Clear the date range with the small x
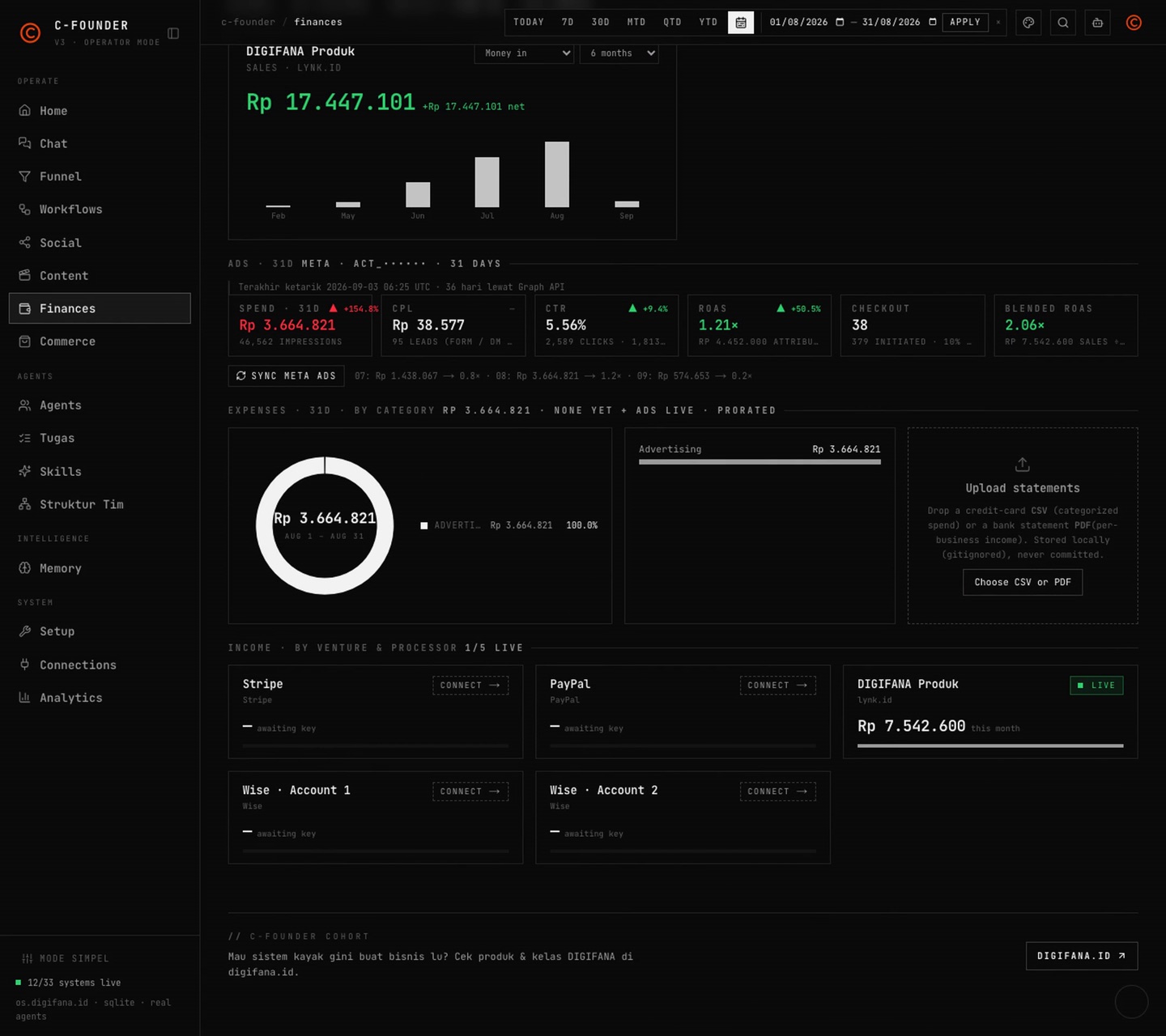The width and height of the screenshot is (1166, 1036). (998, 23)
